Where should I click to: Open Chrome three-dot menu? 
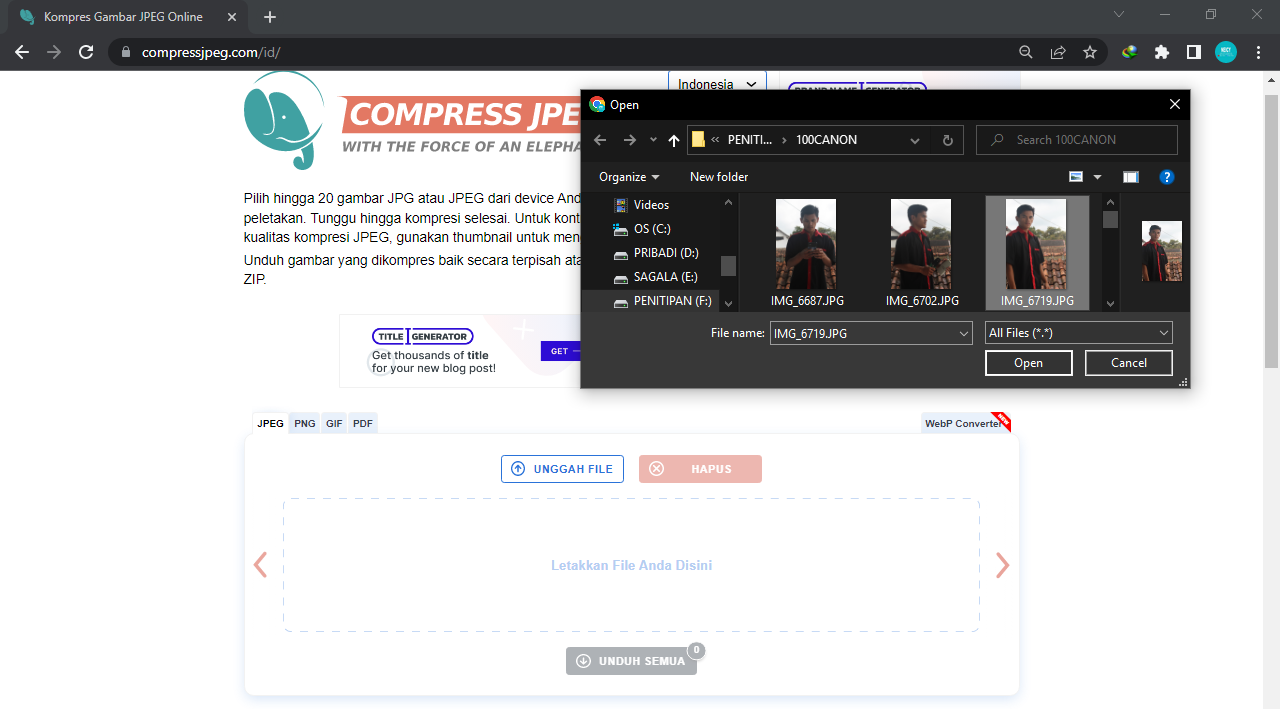[1258, 52]
